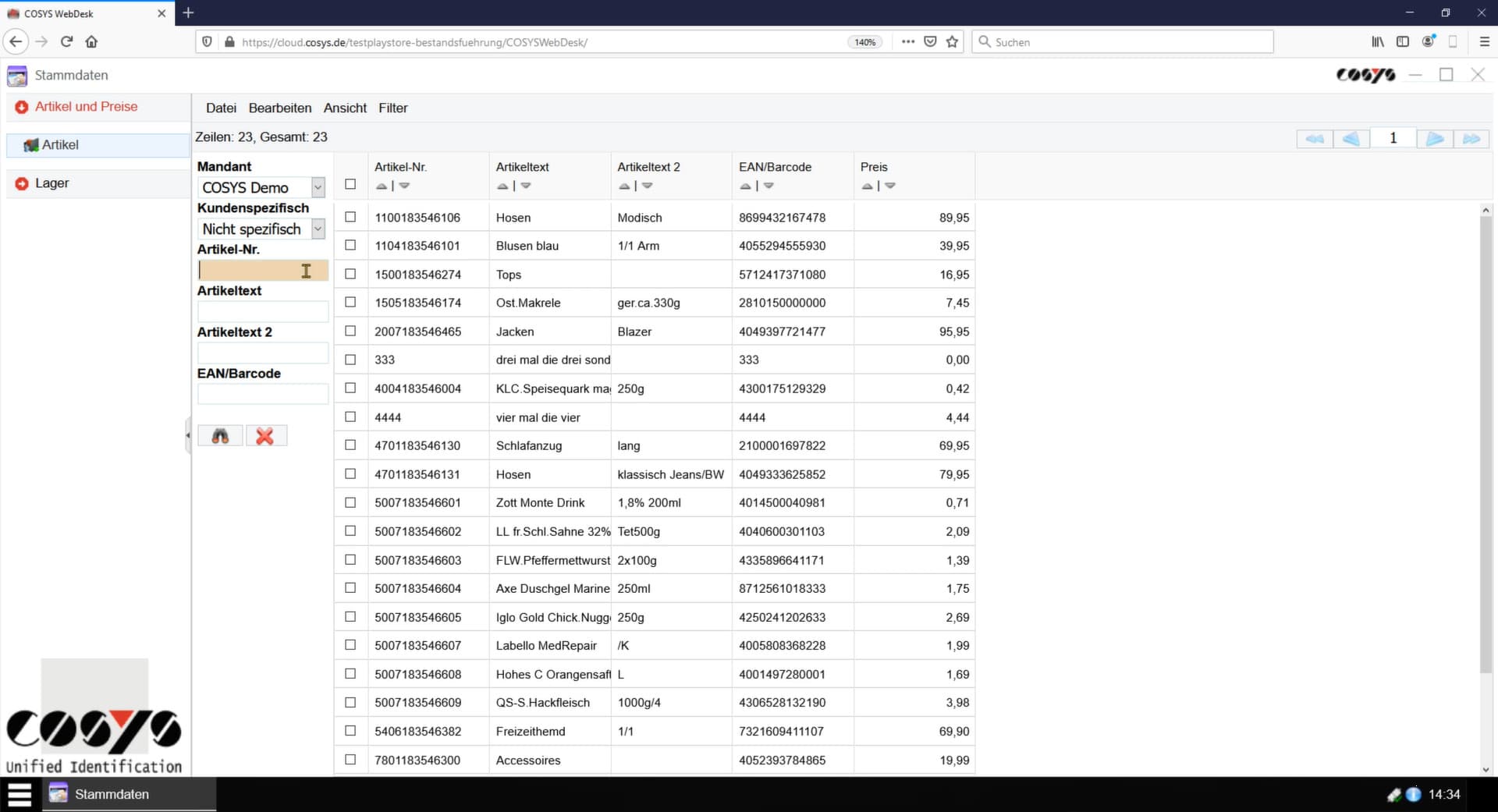Go to last page arrow
Image resolution: width=1498 pixels, height=812 pixels.
[x=1471, y=139]
